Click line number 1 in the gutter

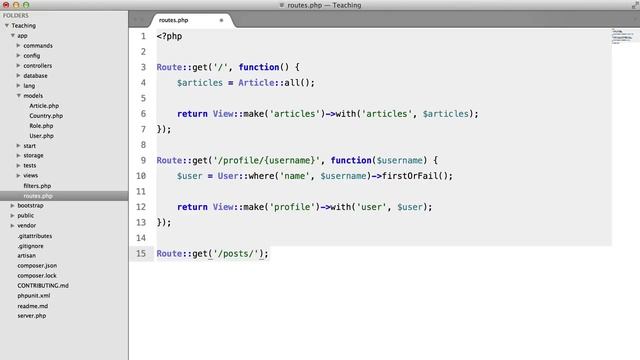[143, 36]
